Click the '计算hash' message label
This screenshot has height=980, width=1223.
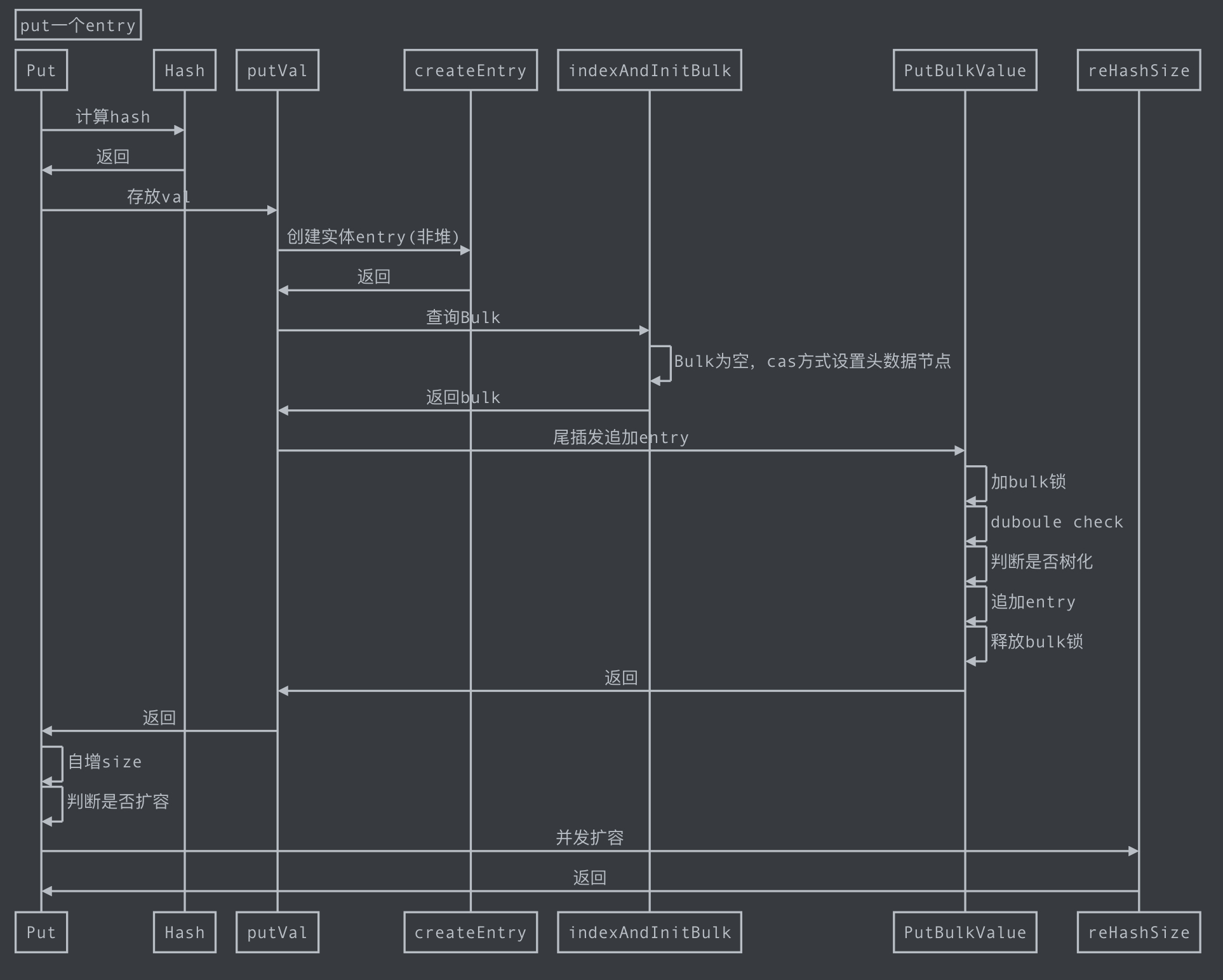113,117
